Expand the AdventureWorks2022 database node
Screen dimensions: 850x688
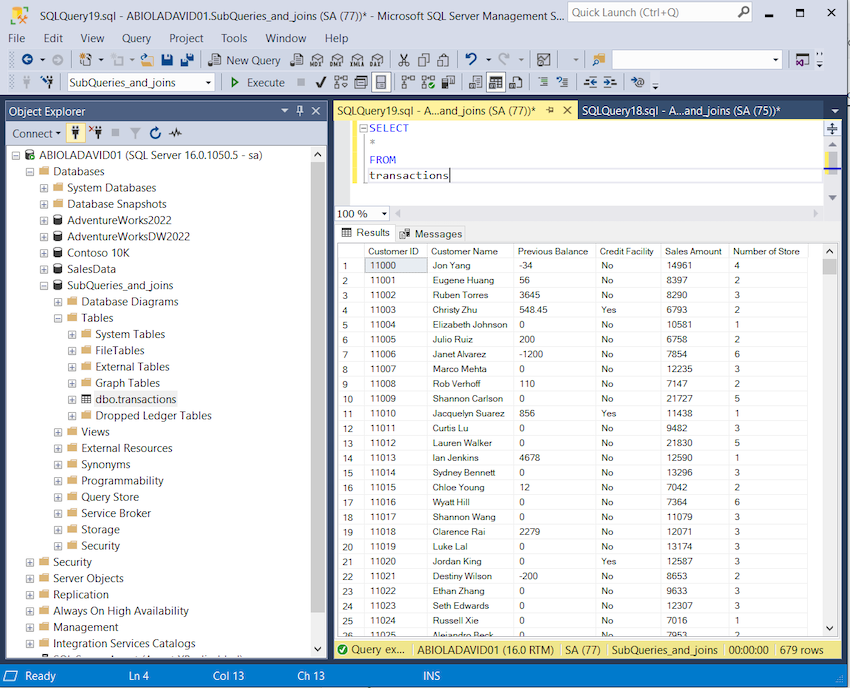tap(44, 220)
